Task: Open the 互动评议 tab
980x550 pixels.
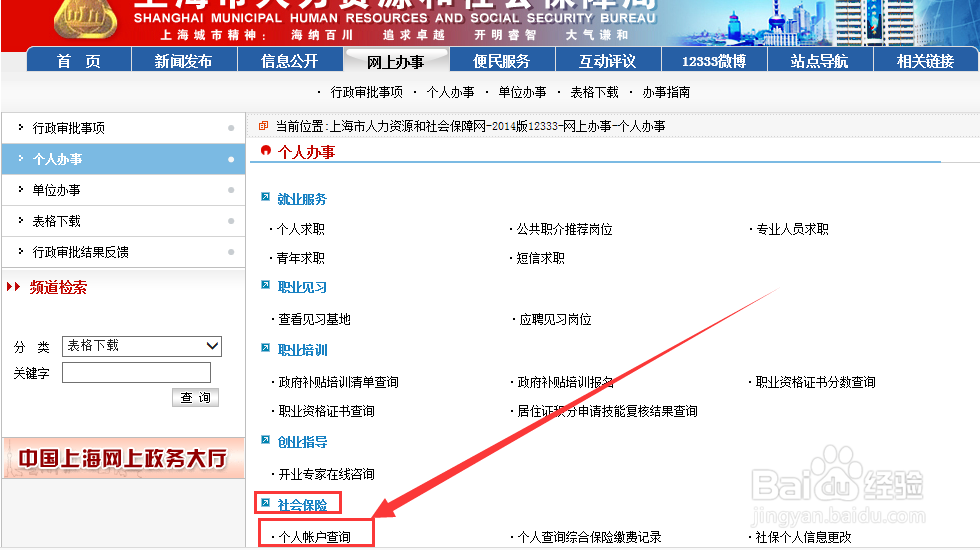Action: [608, 61]
